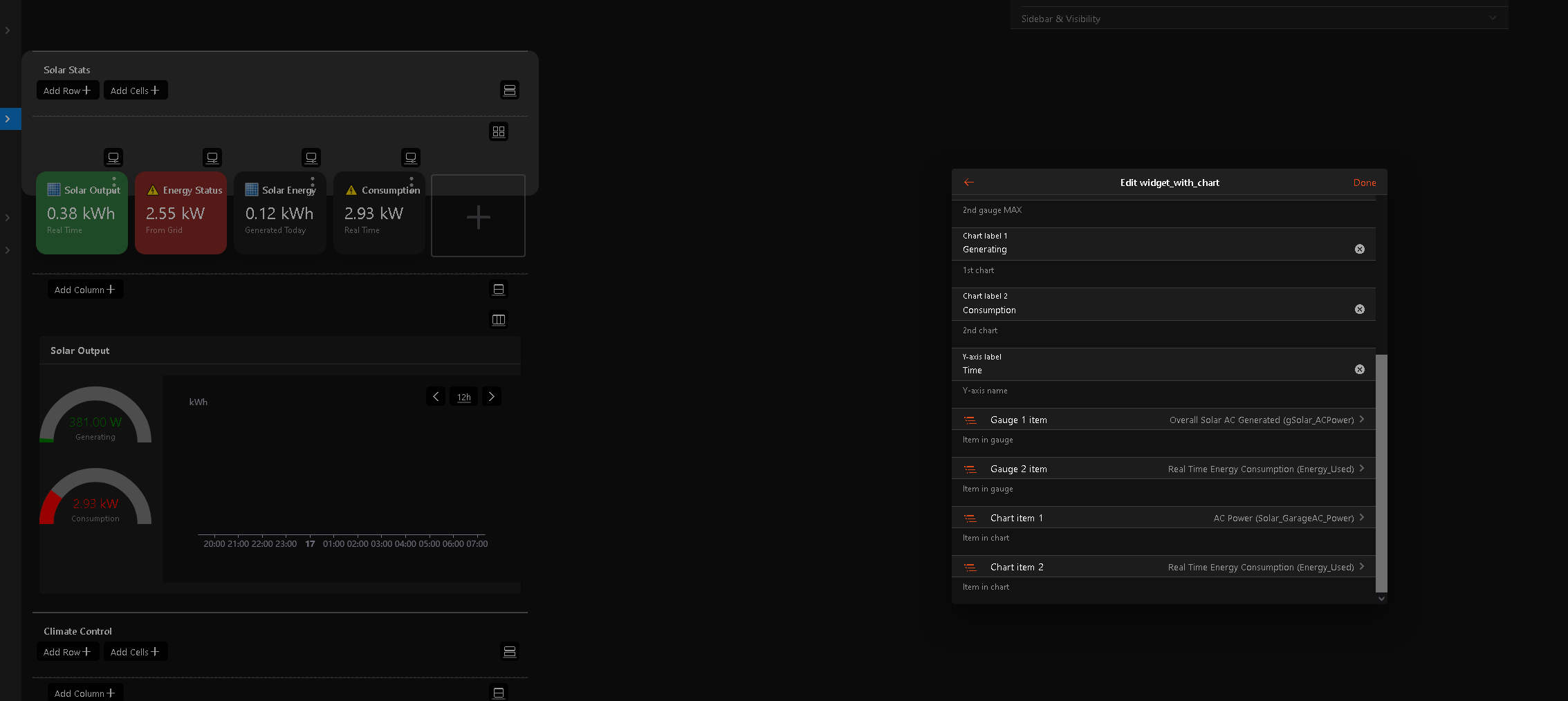The image size is (1568, 701).
Task: Click the columns layout icon above Solar Output
Action: [498, 319]
